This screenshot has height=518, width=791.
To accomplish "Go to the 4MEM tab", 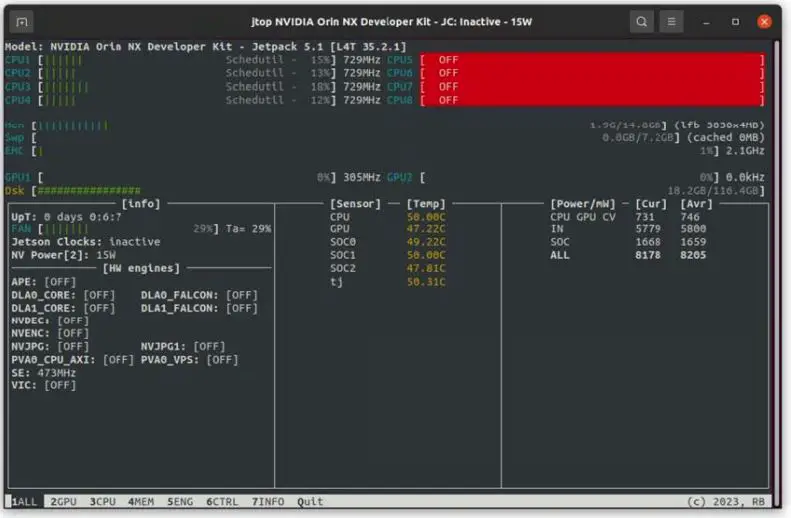I will pyautogui.click(x=141, y=501).
